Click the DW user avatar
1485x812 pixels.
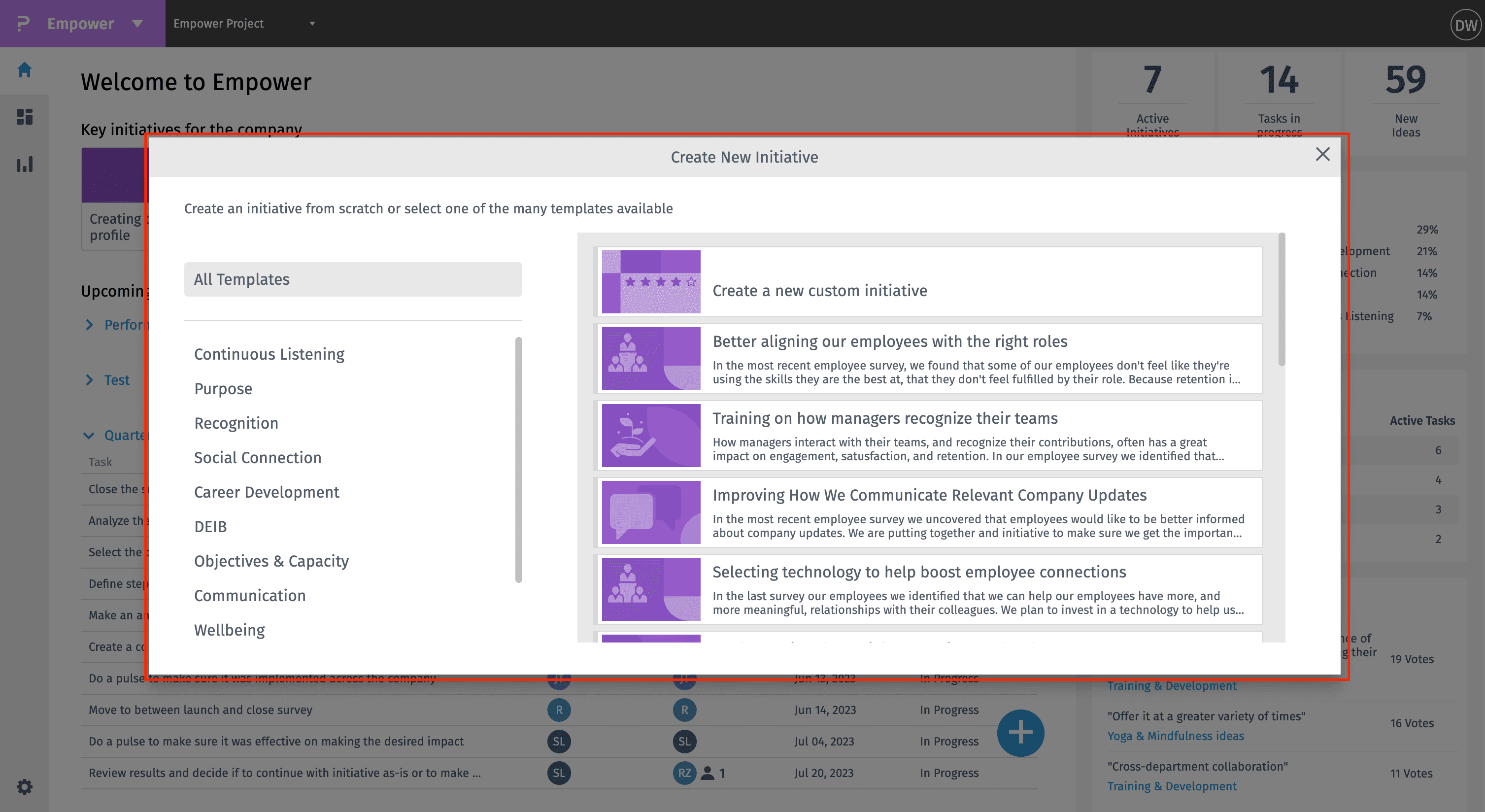point(1465,25)
